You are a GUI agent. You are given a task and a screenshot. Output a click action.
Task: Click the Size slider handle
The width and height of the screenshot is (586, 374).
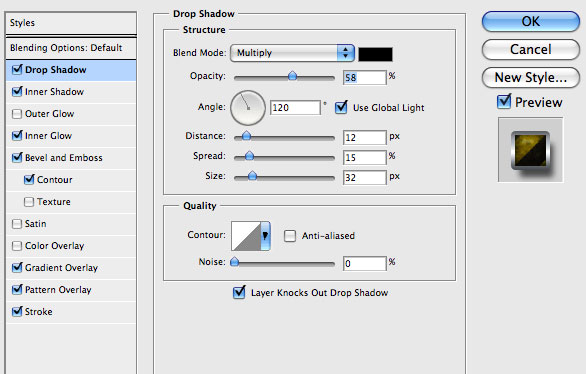tap(252, 176)
